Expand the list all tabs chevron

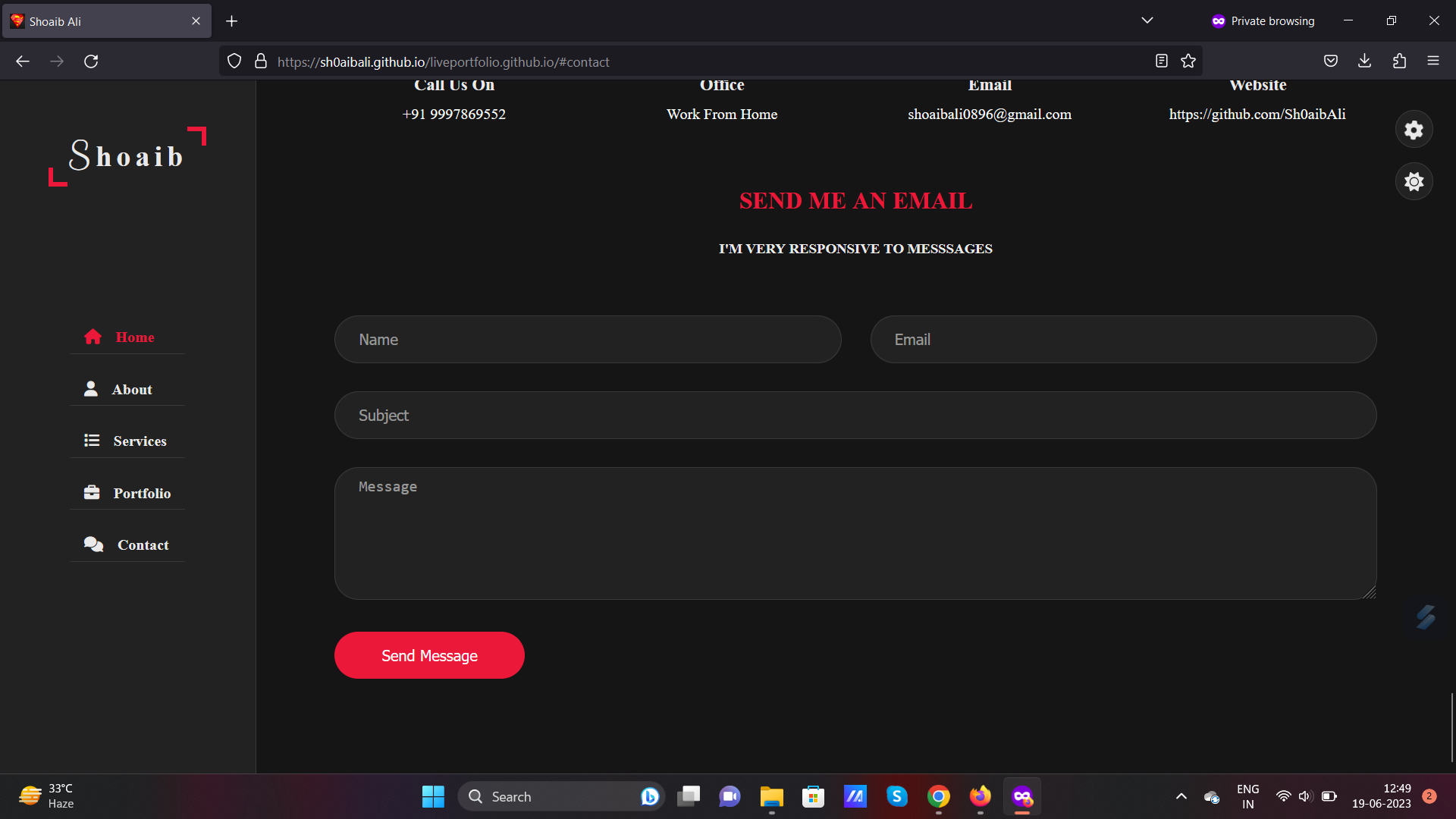(x=1147, y=20)
